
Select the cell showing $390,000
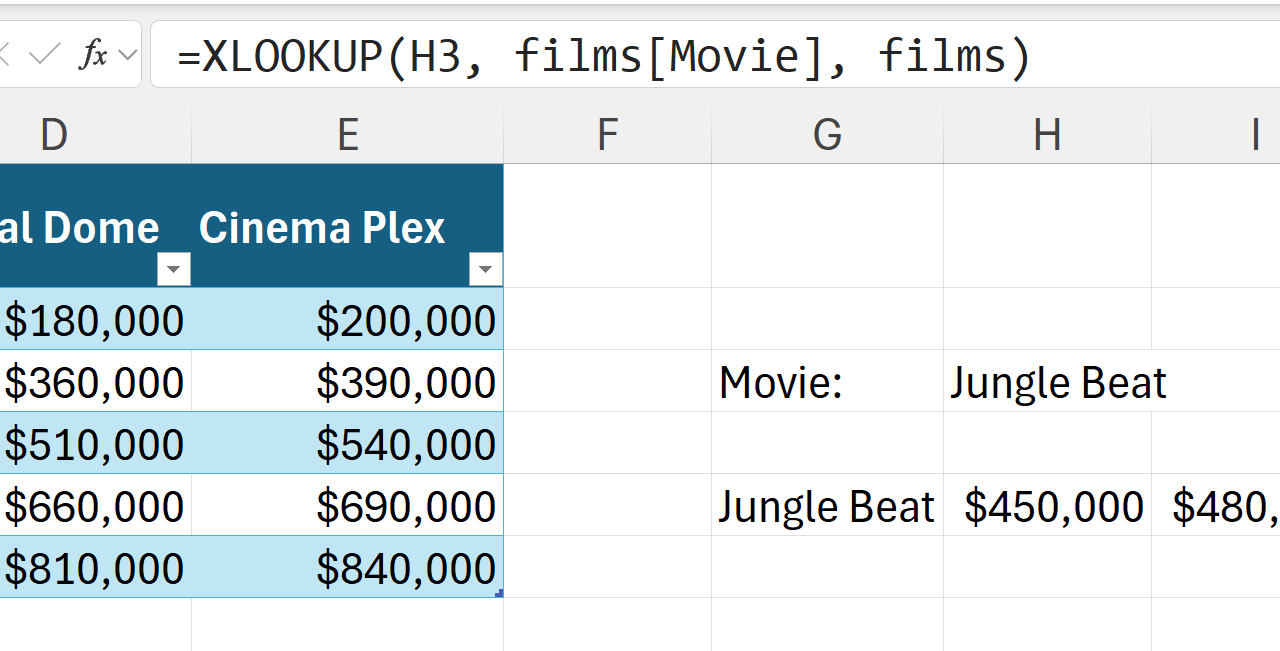click(347, 382)
